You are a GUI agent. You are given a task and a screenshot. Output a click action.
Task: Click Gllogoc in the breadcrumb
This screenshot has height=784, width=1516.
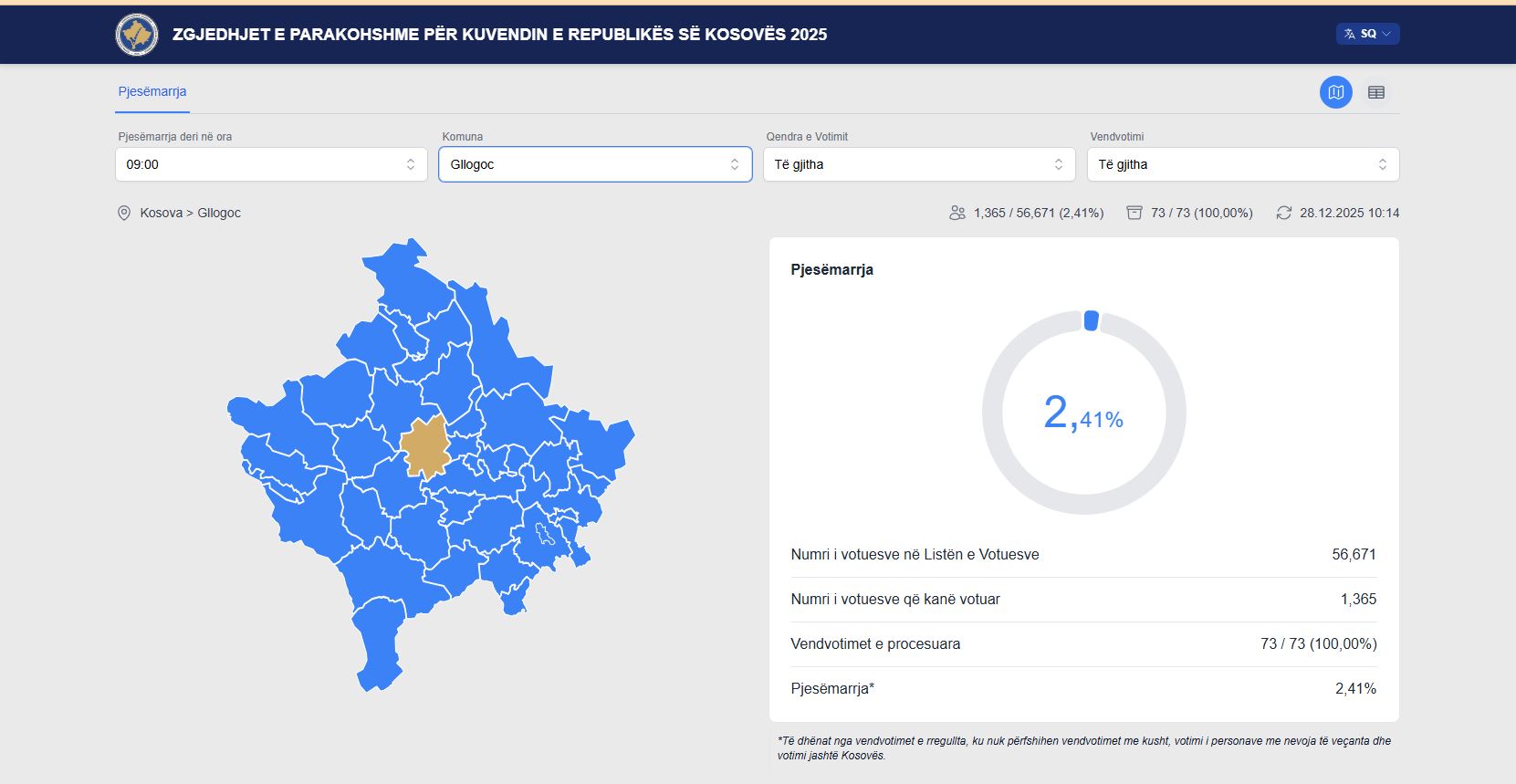click(x=219, y=213)
